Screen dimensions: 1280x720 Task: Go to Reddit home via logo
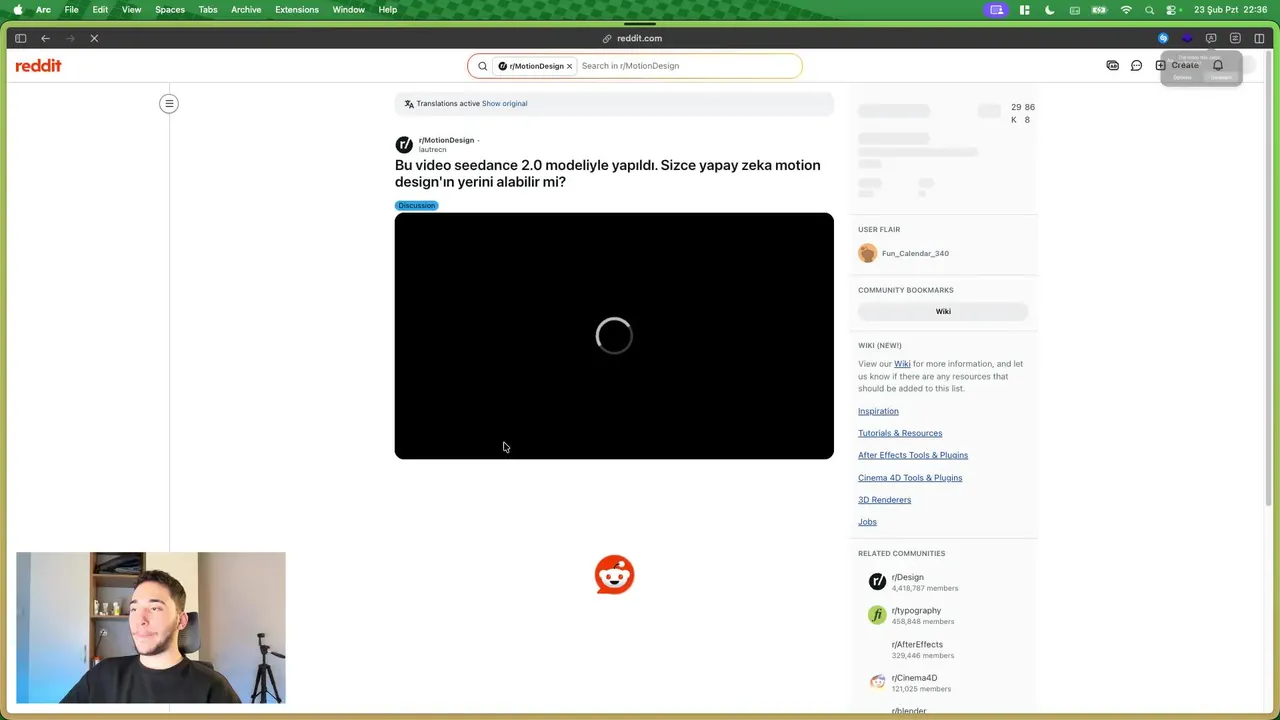point(38,66)
